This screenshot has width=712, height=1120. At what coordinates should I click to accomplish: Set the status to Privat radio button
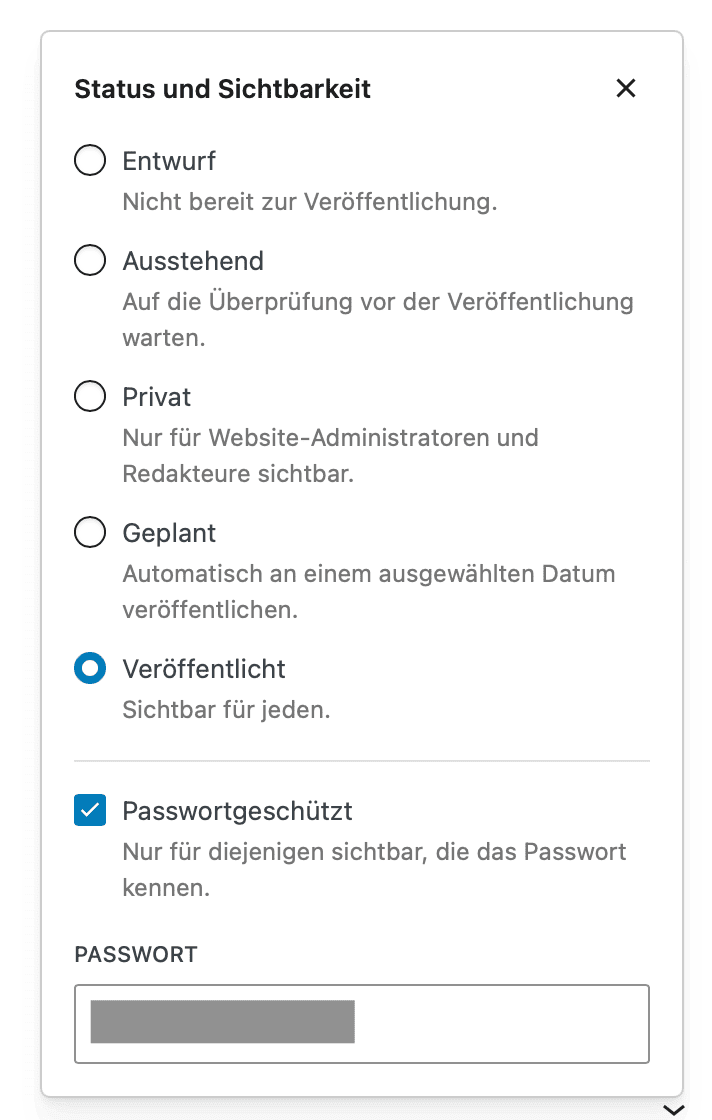tap(90, 397)
